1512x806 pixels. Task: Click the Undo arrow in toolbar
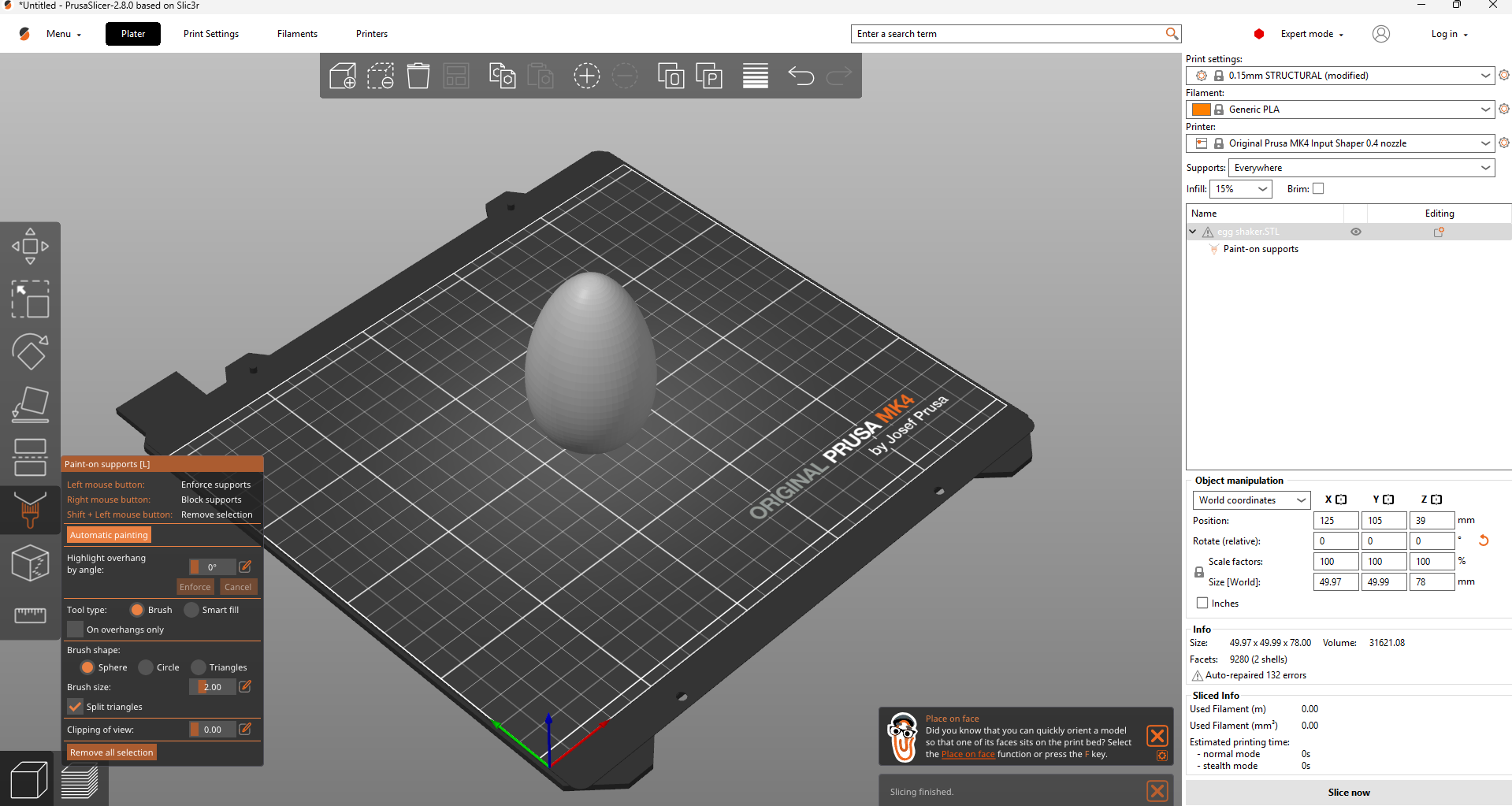[x=801, y=76]
